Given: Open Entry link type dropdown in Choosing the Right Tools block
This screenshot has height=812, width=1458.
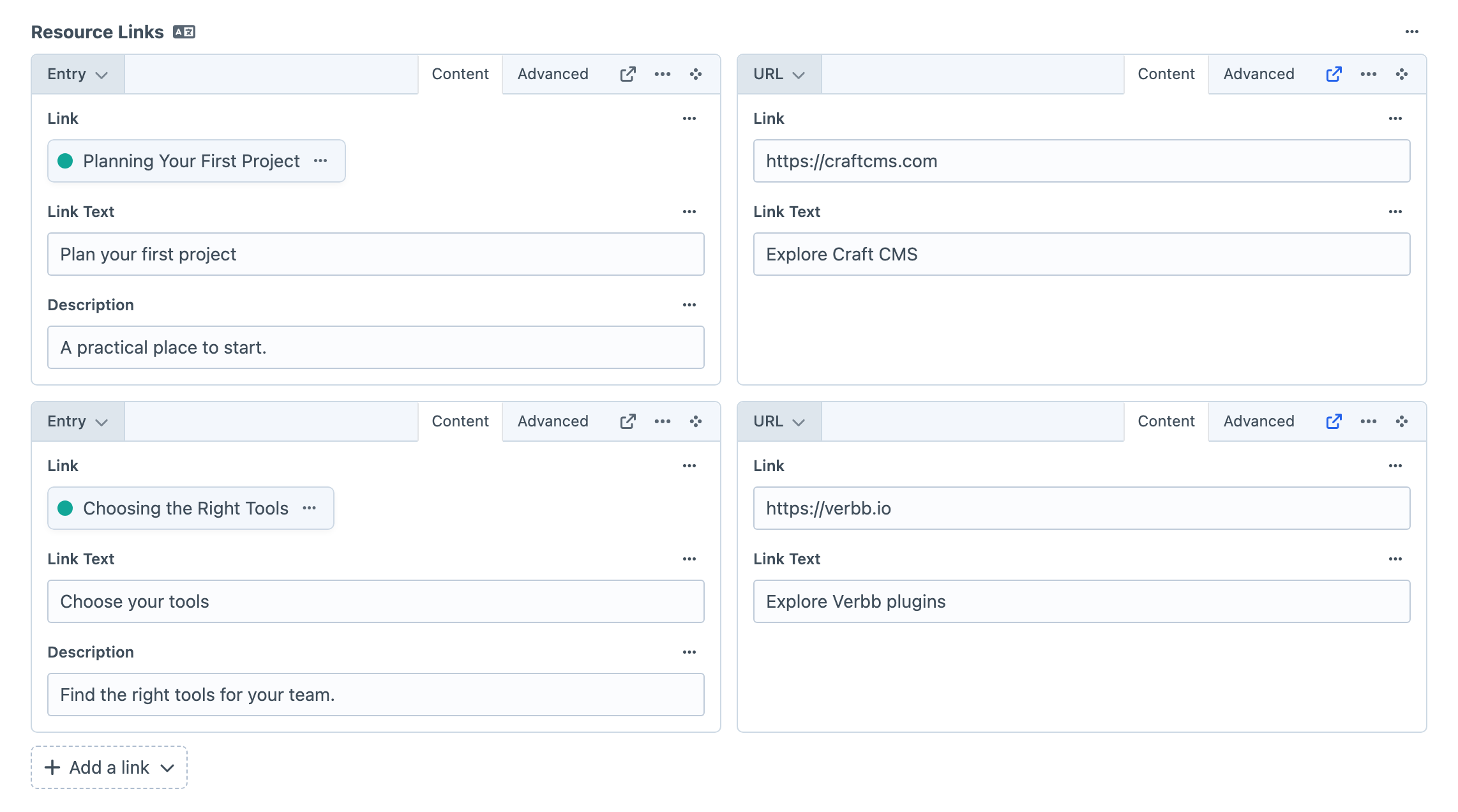Looking at the screenshot, I should click(78, 421).
